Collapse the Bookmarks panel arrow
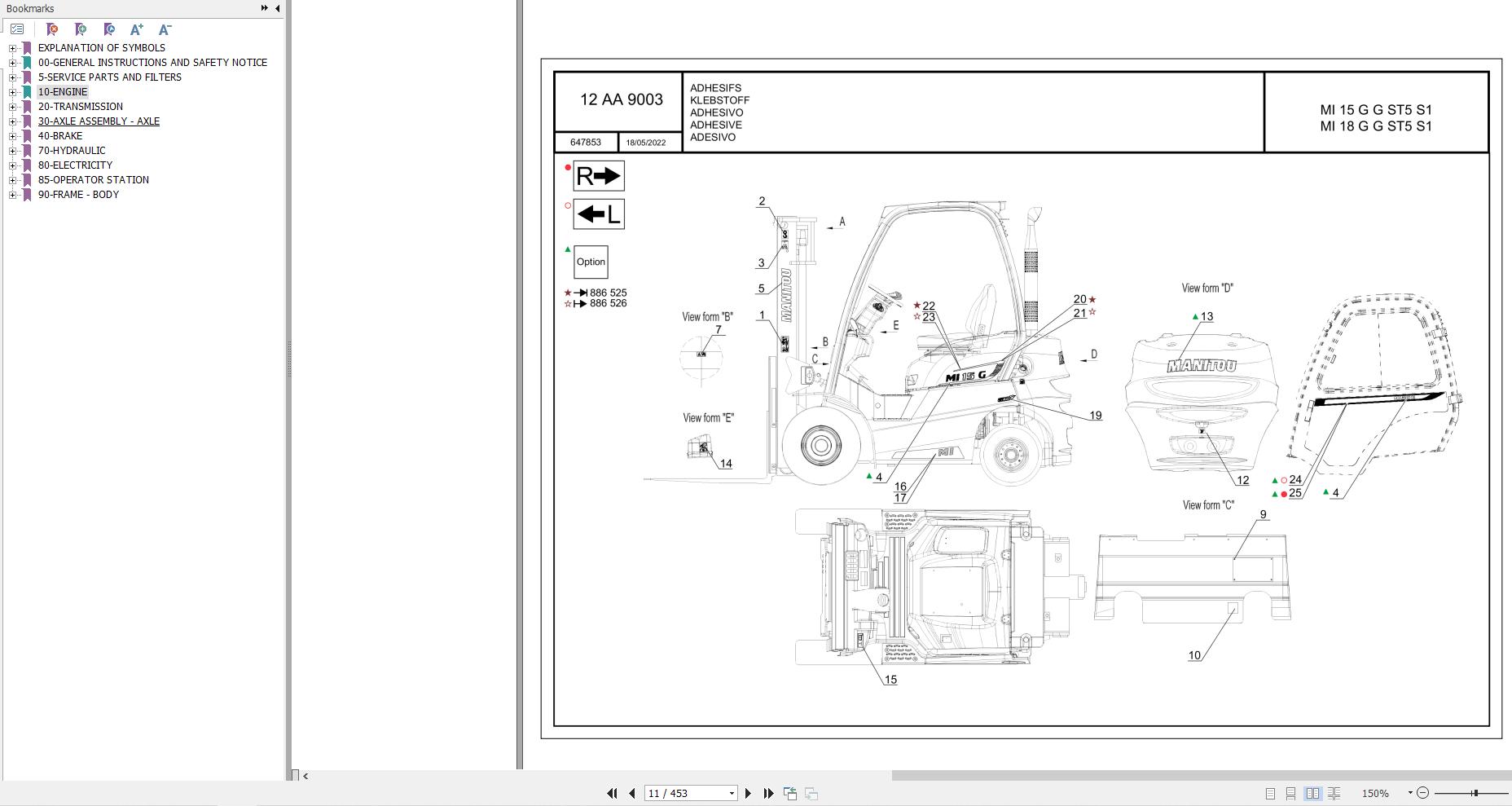This screenshot has height=806, width=1512. click(x=277, y=8)
